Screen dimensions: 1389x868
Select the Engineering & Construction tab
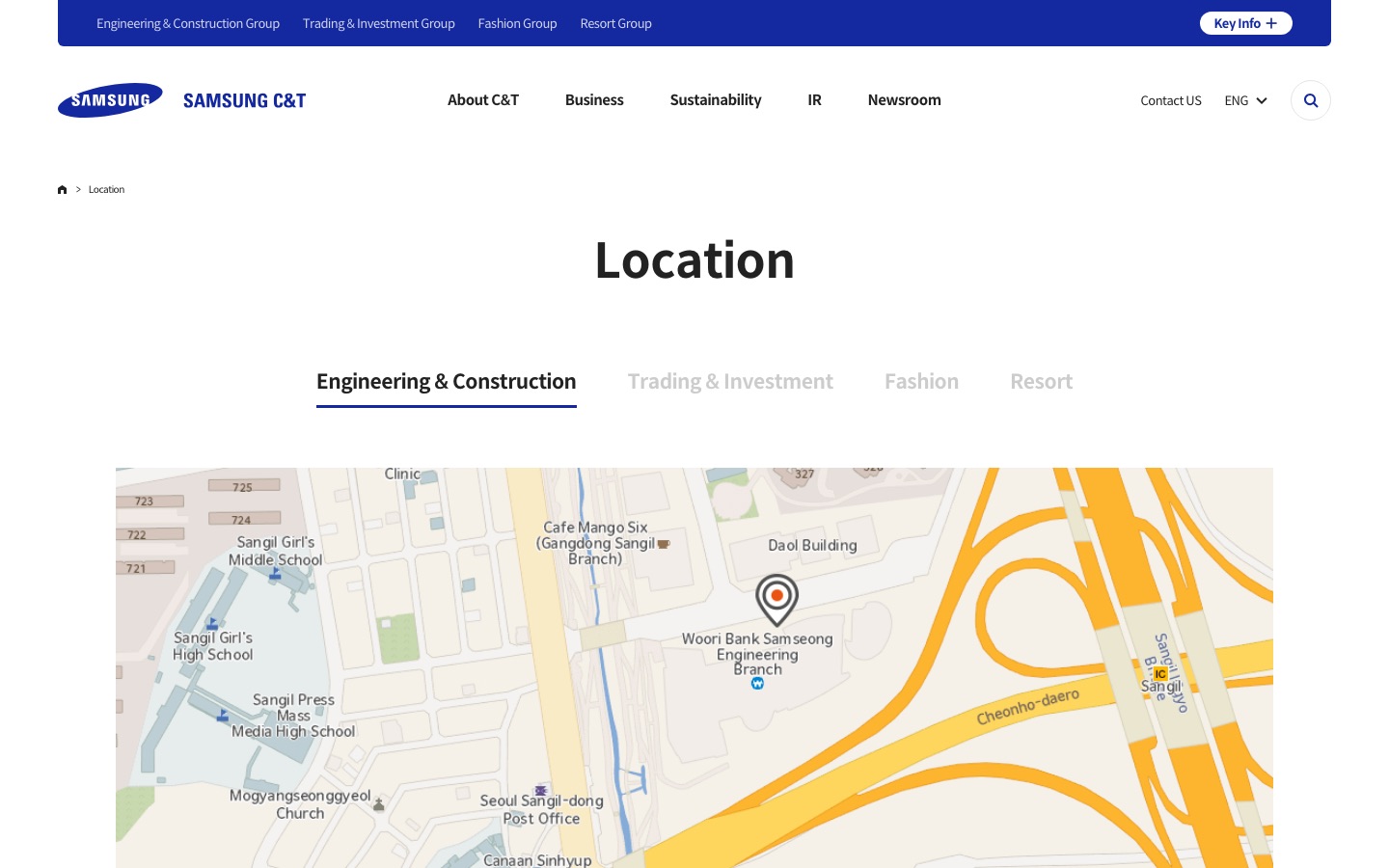click(x=447, y=382)
